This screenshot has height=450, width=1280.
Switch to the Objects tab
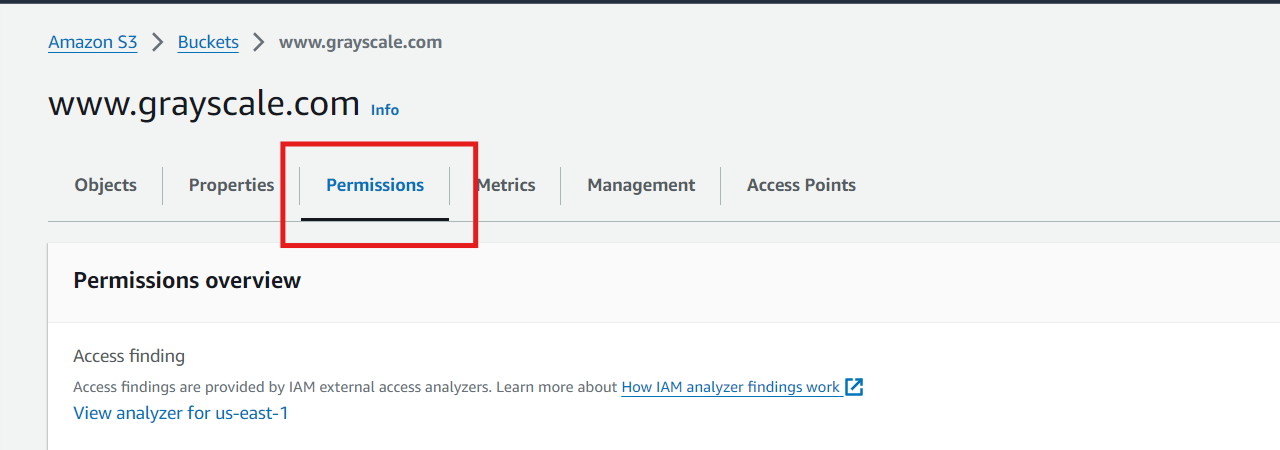tap(105, 185)
